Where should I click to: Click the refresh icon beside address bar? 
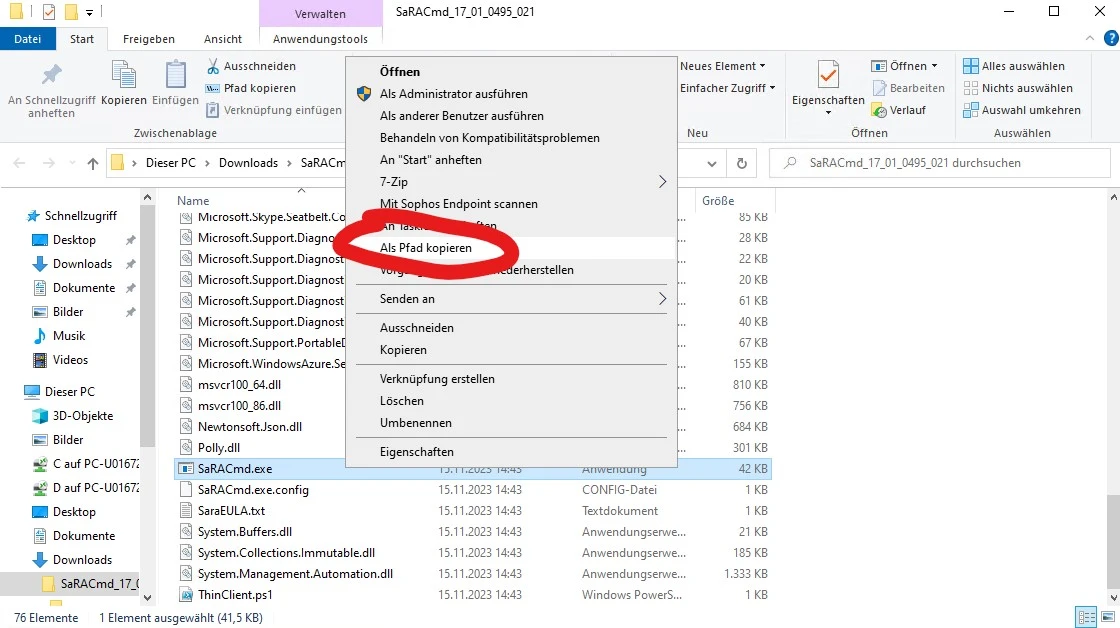tap(741, 163)
